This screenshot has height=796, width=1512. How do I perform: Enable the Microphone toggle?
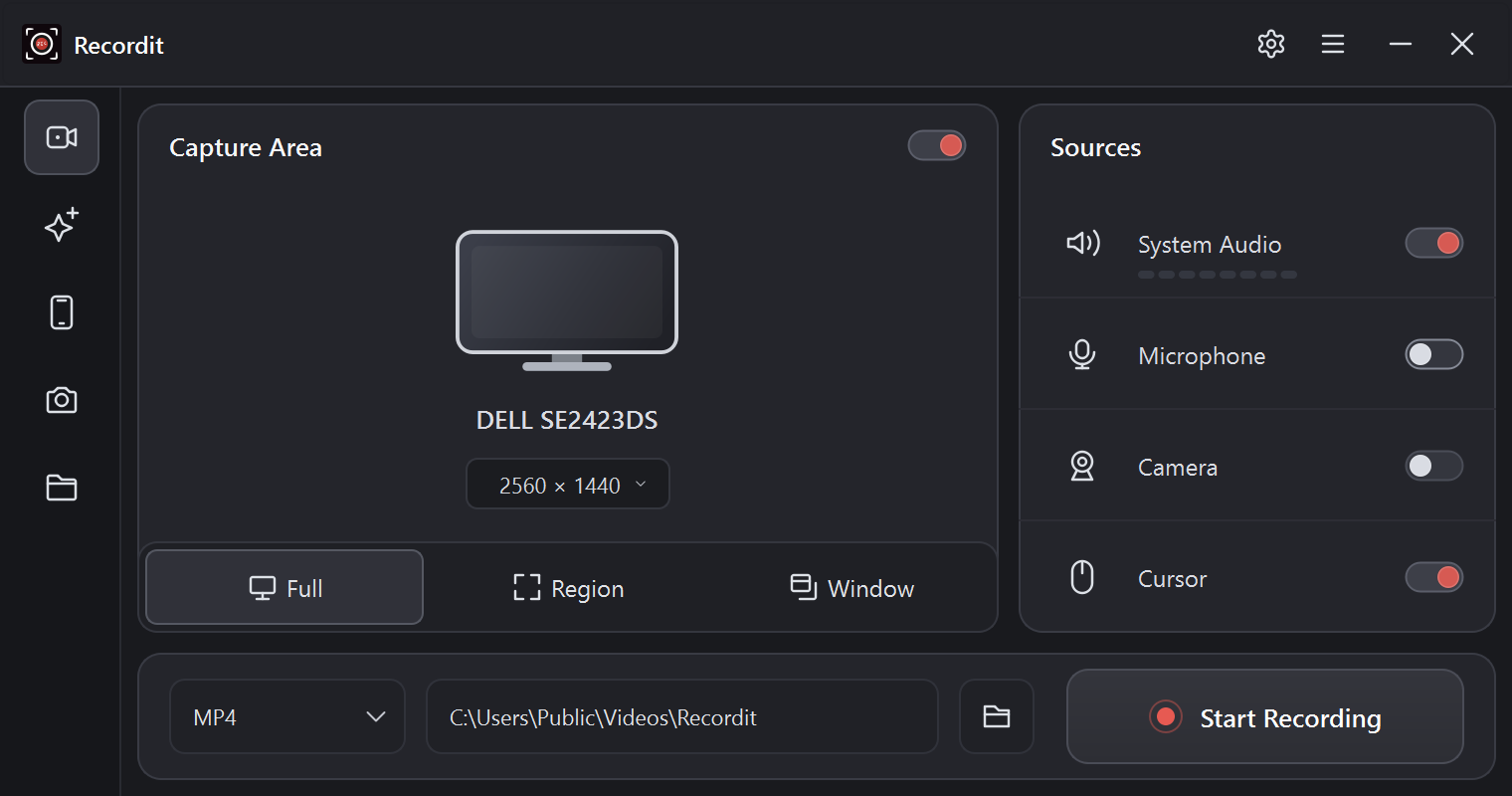point(1433,354)
